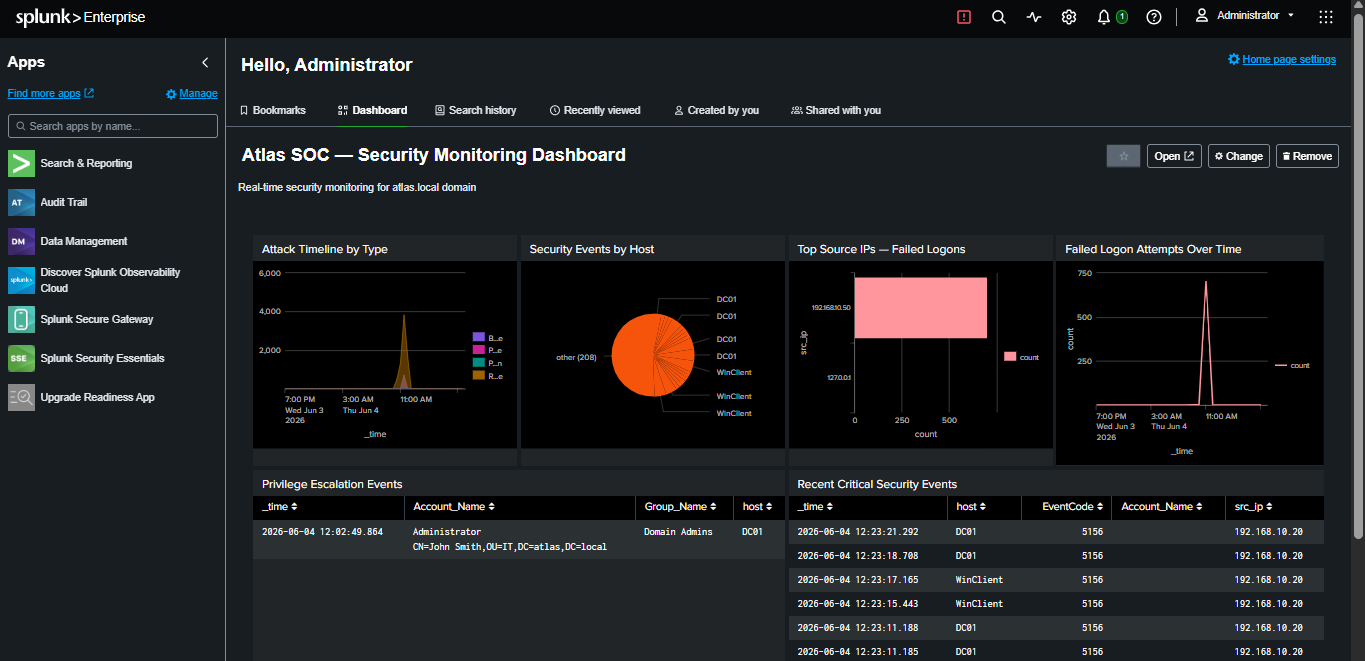The image size is (1365, 661).
Task: Open the Recently viewed tab
Action: tap(595, 110)
